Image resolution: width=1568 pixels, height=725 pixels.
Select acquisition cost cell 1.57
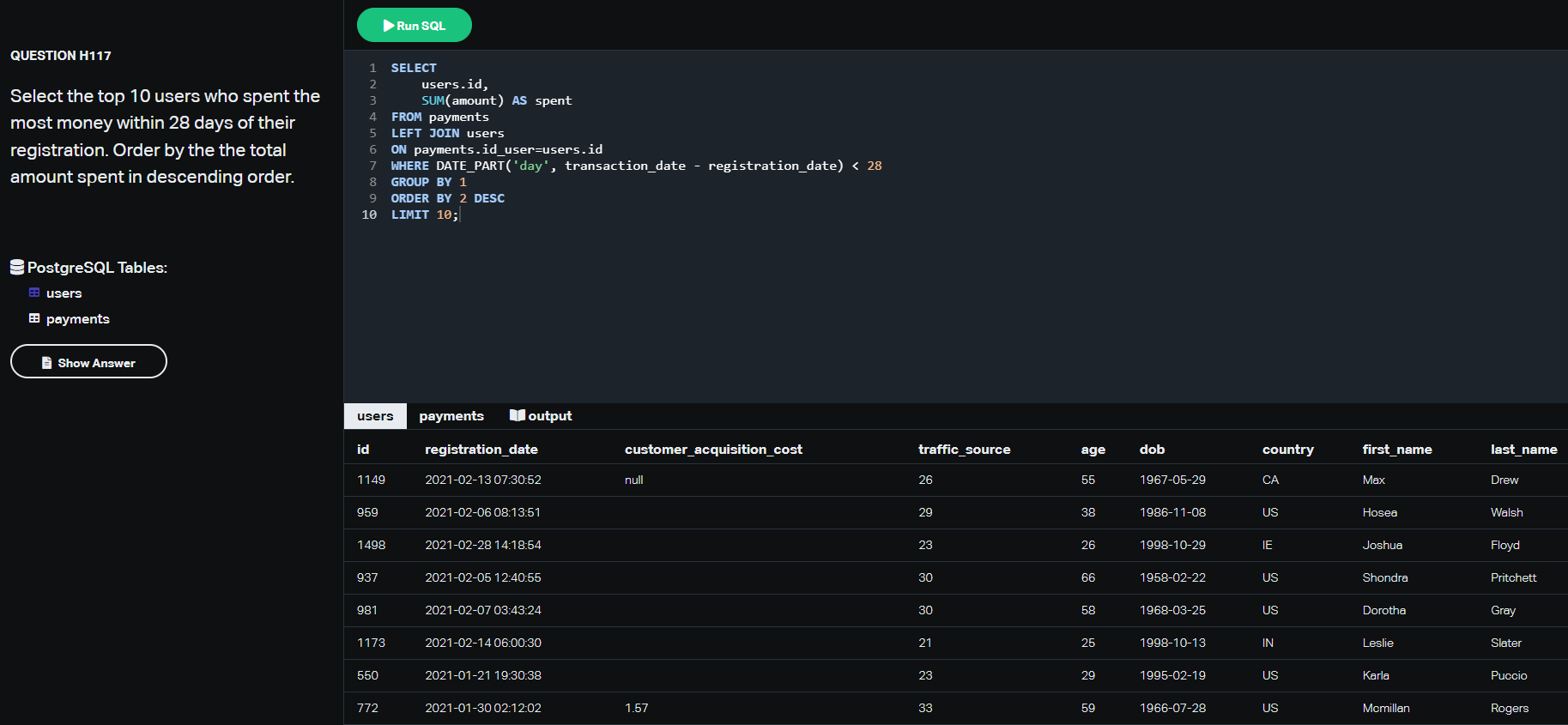coord(636,708)
